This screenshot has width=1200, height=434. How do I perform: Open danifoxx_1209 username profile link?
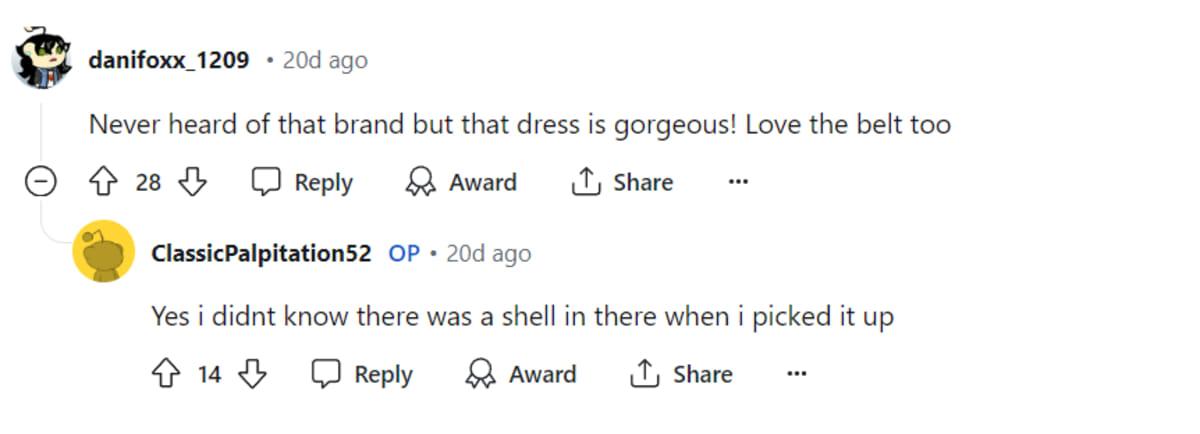coord(169,60)
